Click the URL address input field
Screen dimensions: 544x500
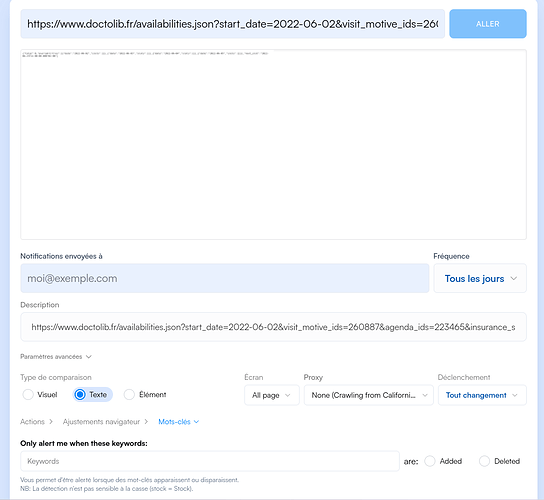[x=232, y=24]
